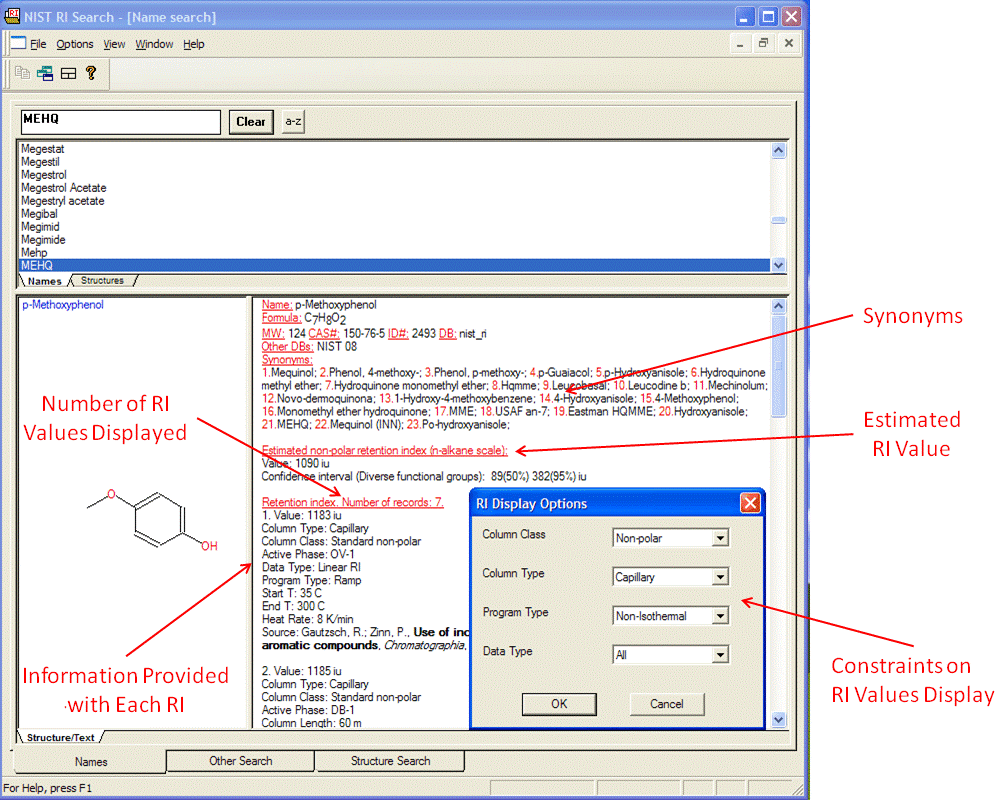Viewport: 1002px width, 800px height.
Task: Open the Column Type dropdown
Action: click(x=720, y=577)
